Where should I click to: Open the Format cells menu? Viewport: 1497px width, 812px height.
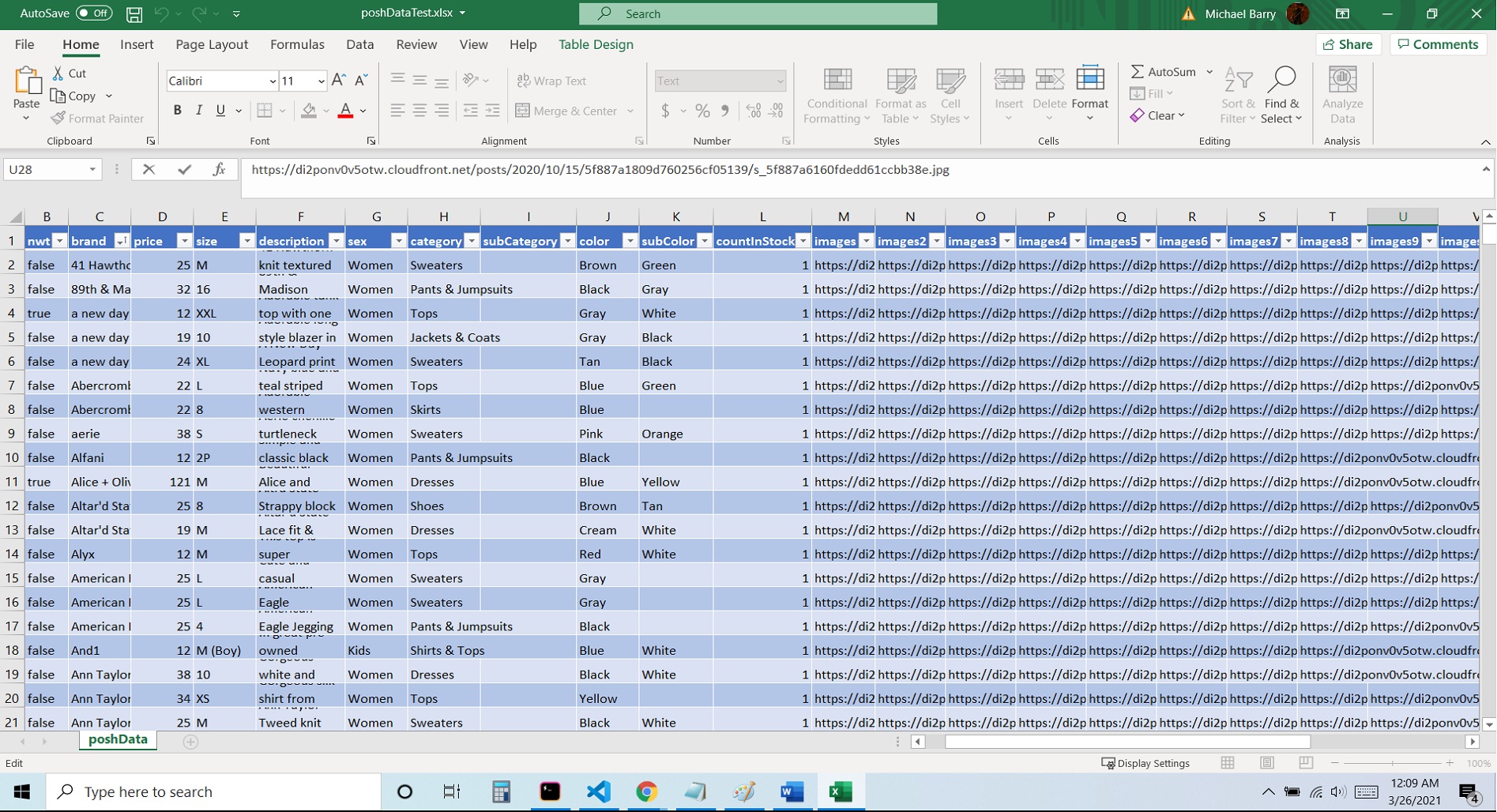tap(1090, 94)
